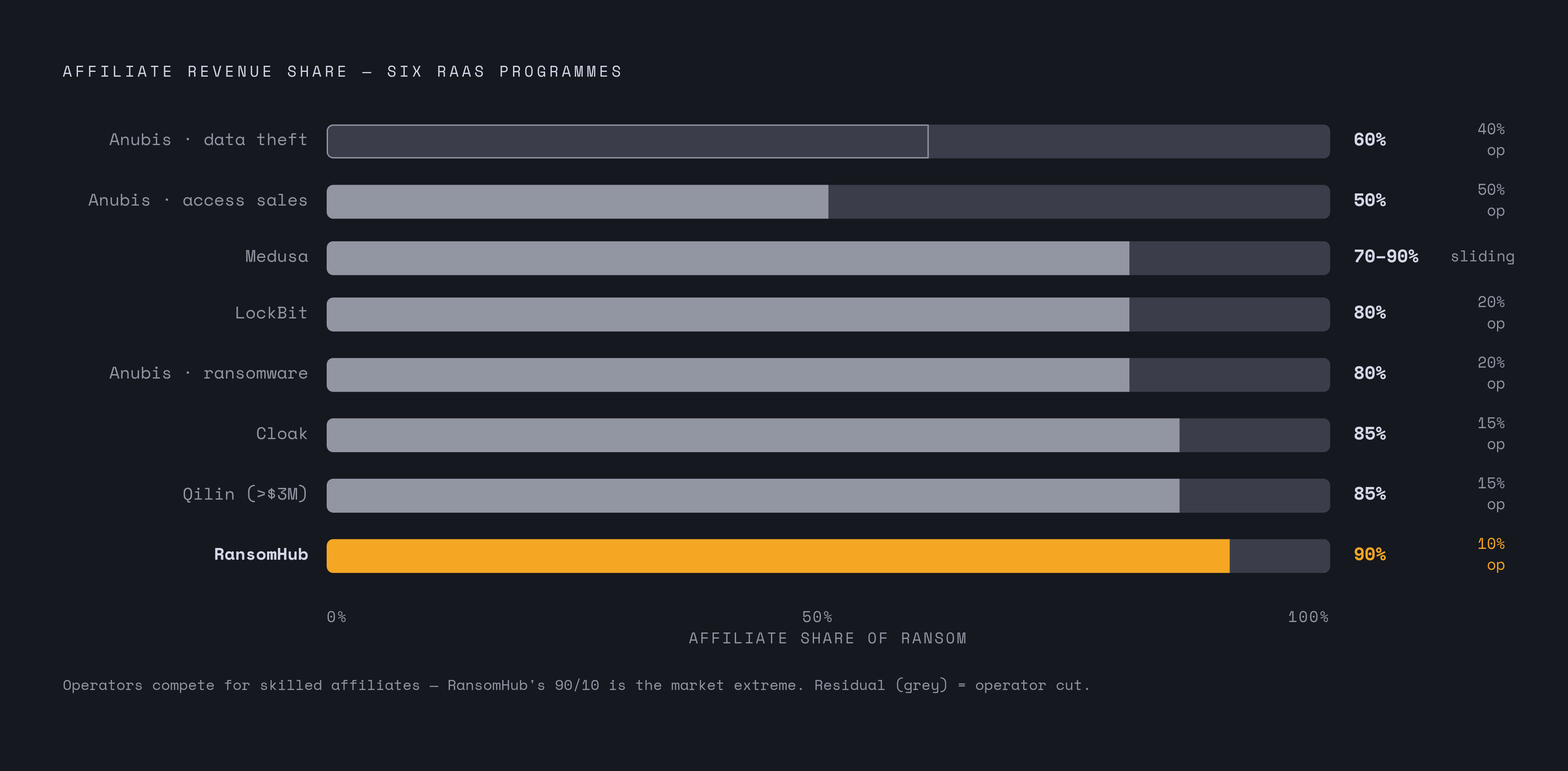The image size is (1568, 771).
Task: Click the '15% op' note on the Qilin row
Action: (x=1491, y=494)
